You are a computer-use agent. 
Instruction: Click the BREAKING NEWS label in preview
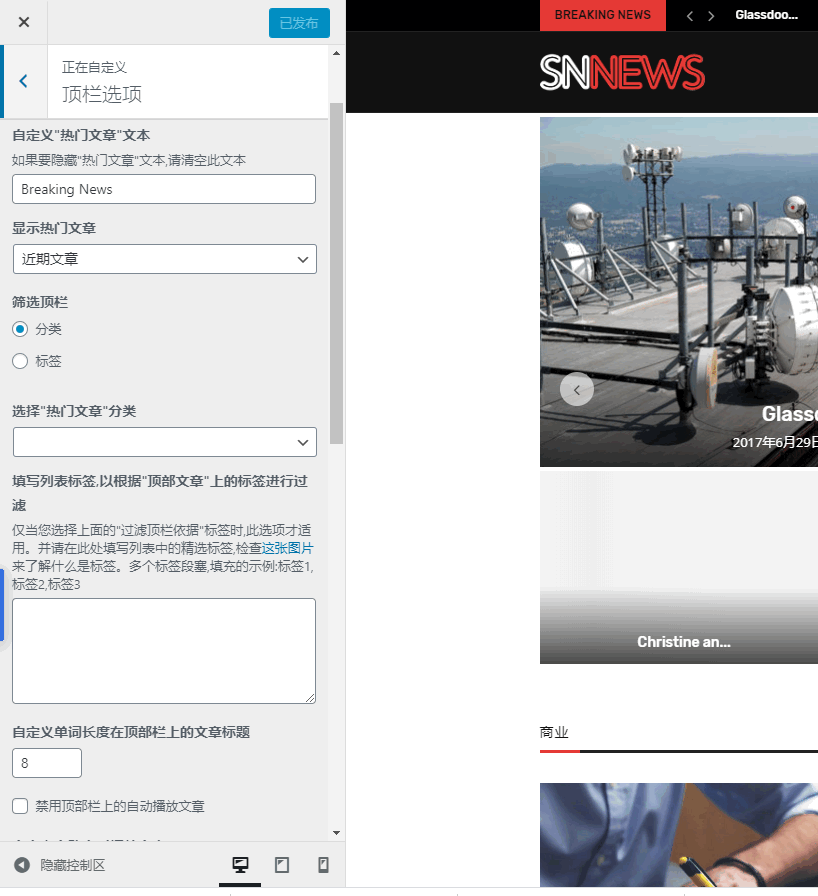(603, 15)
